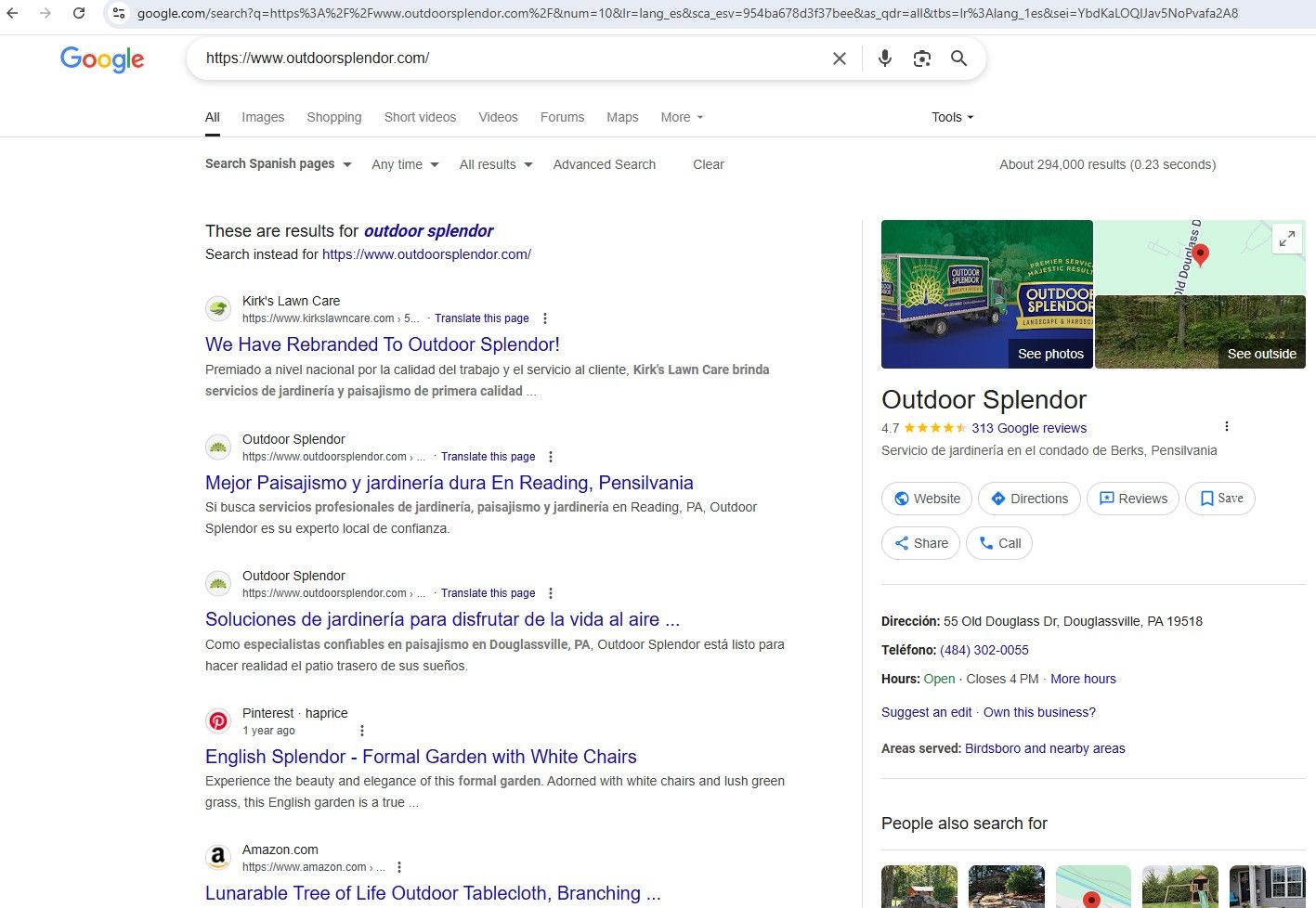Click the browser back arrow
The height and width of the screenshot is (908, 1316).
13,13
